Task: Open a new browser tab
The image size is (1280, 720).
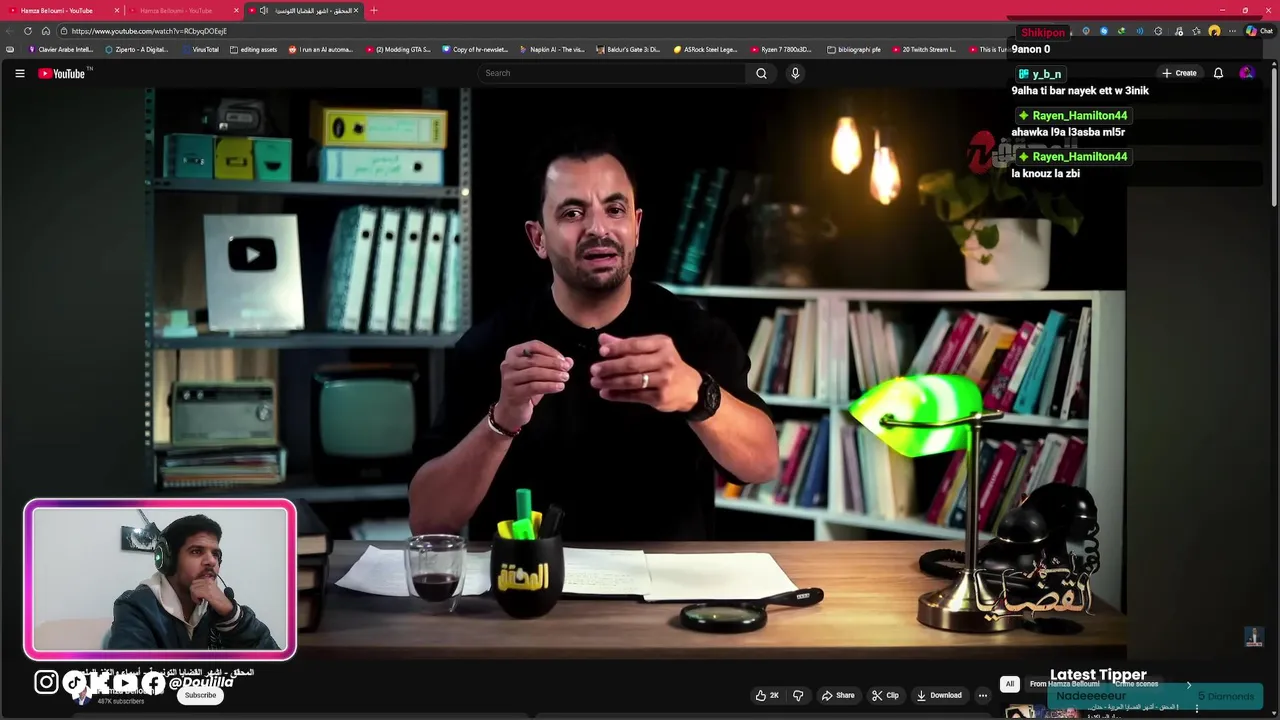Action: 374,10
